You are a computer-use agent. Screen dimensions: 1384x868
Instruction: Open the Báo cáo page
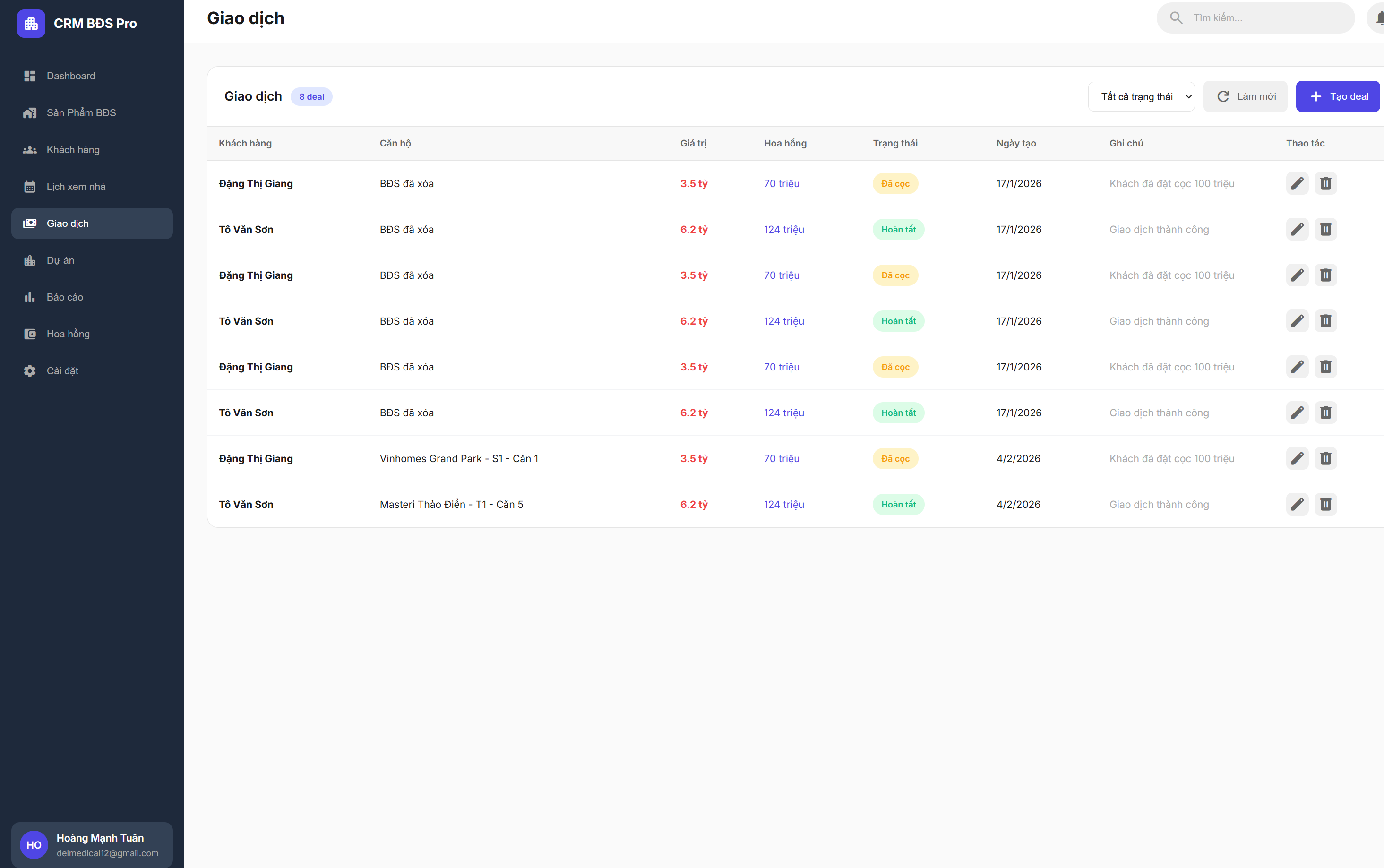click(64, 297)
